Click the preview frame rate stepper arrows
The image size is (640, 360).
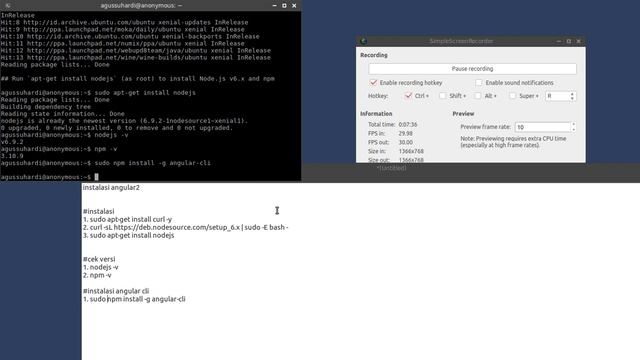click(573, 127)
